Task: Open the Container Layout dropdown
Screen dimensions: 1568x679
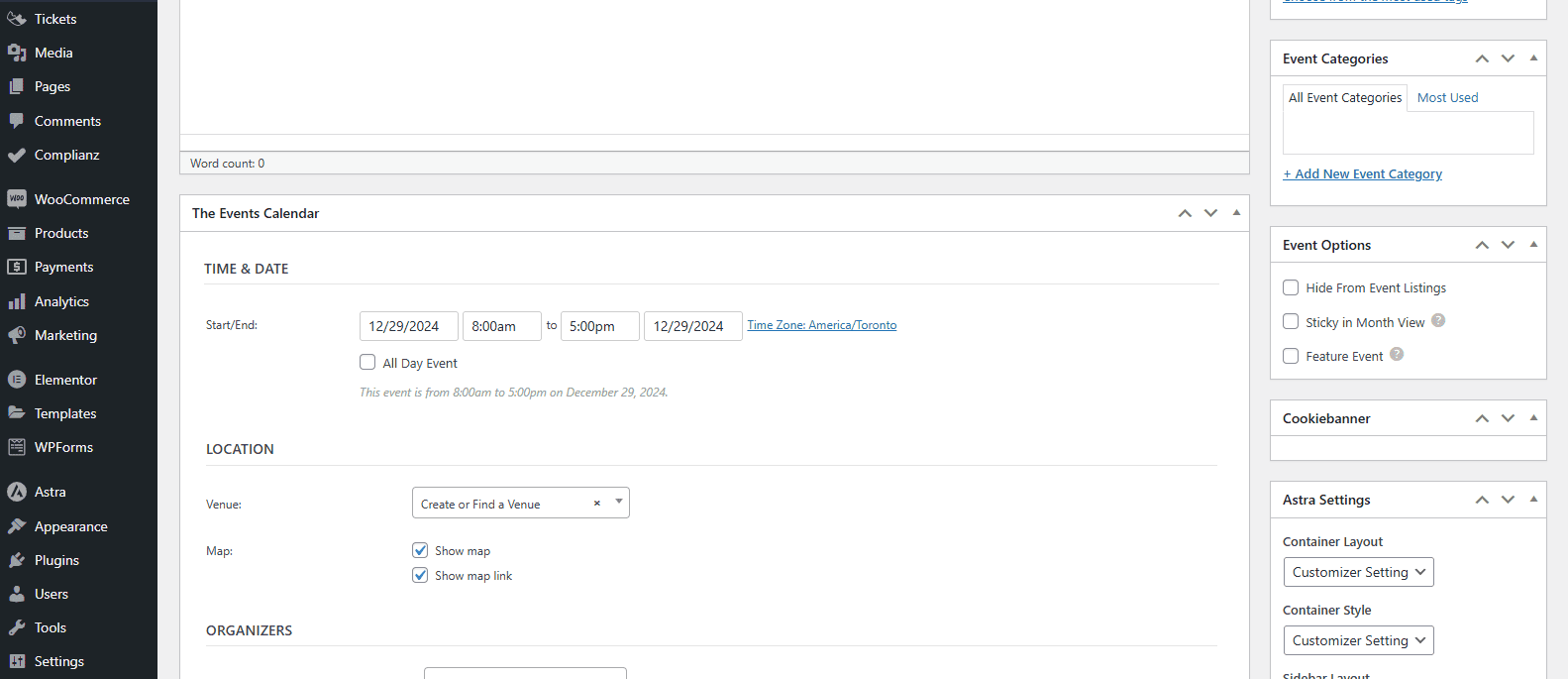Action: 1358,572
